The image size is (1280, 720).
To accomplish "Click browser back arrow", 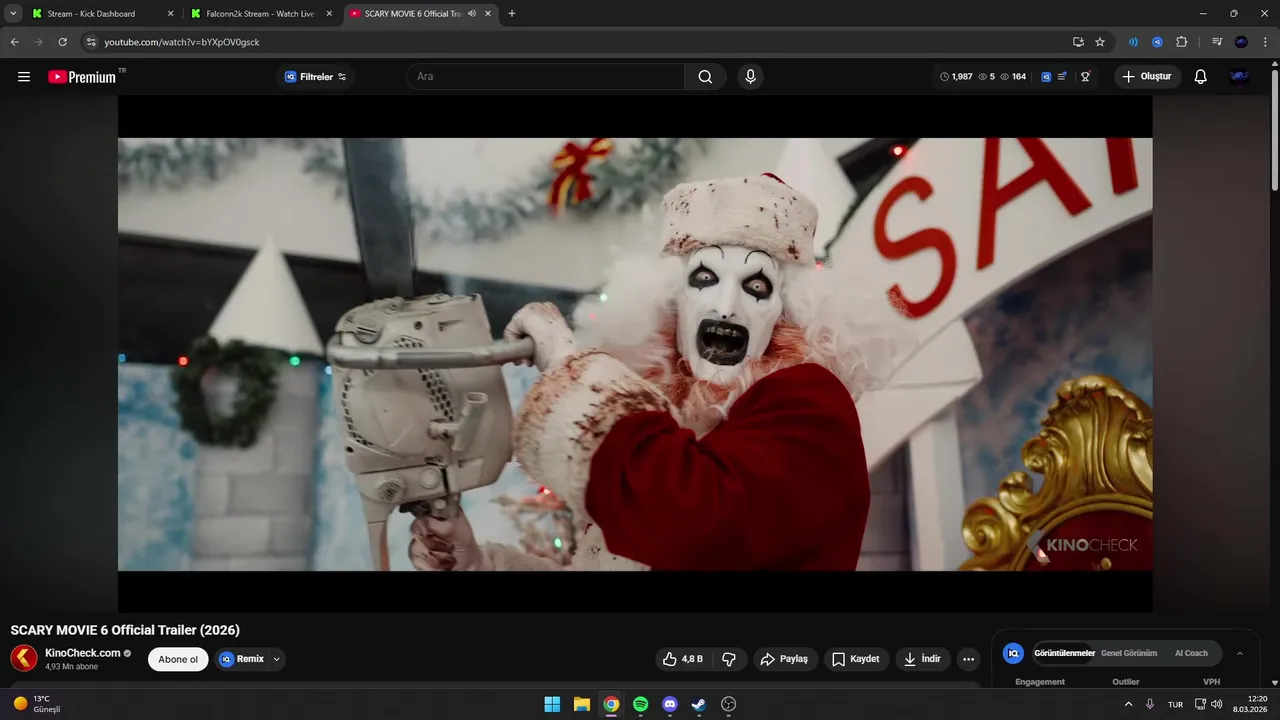I will (15, 42).
